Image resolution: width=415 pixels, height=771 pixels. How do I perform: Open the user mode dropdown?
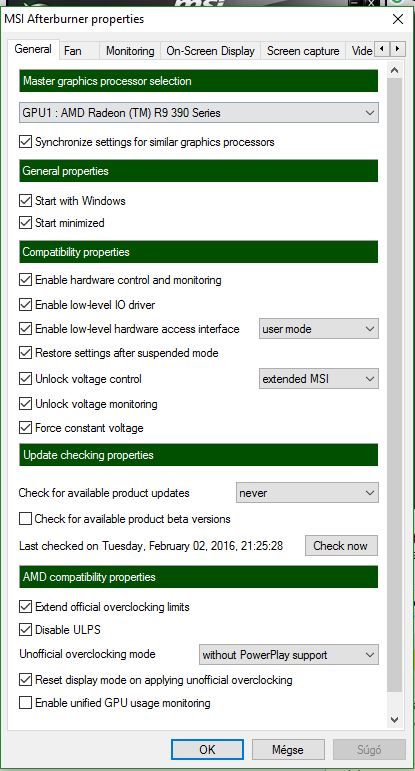[x=319, y=329]
